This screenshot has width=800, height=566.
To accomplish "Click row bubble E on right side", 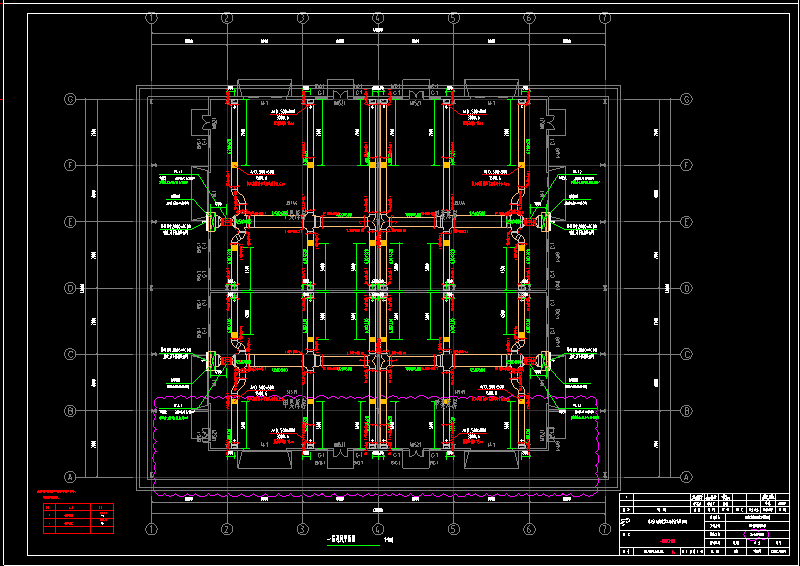I will coord(686,222).
